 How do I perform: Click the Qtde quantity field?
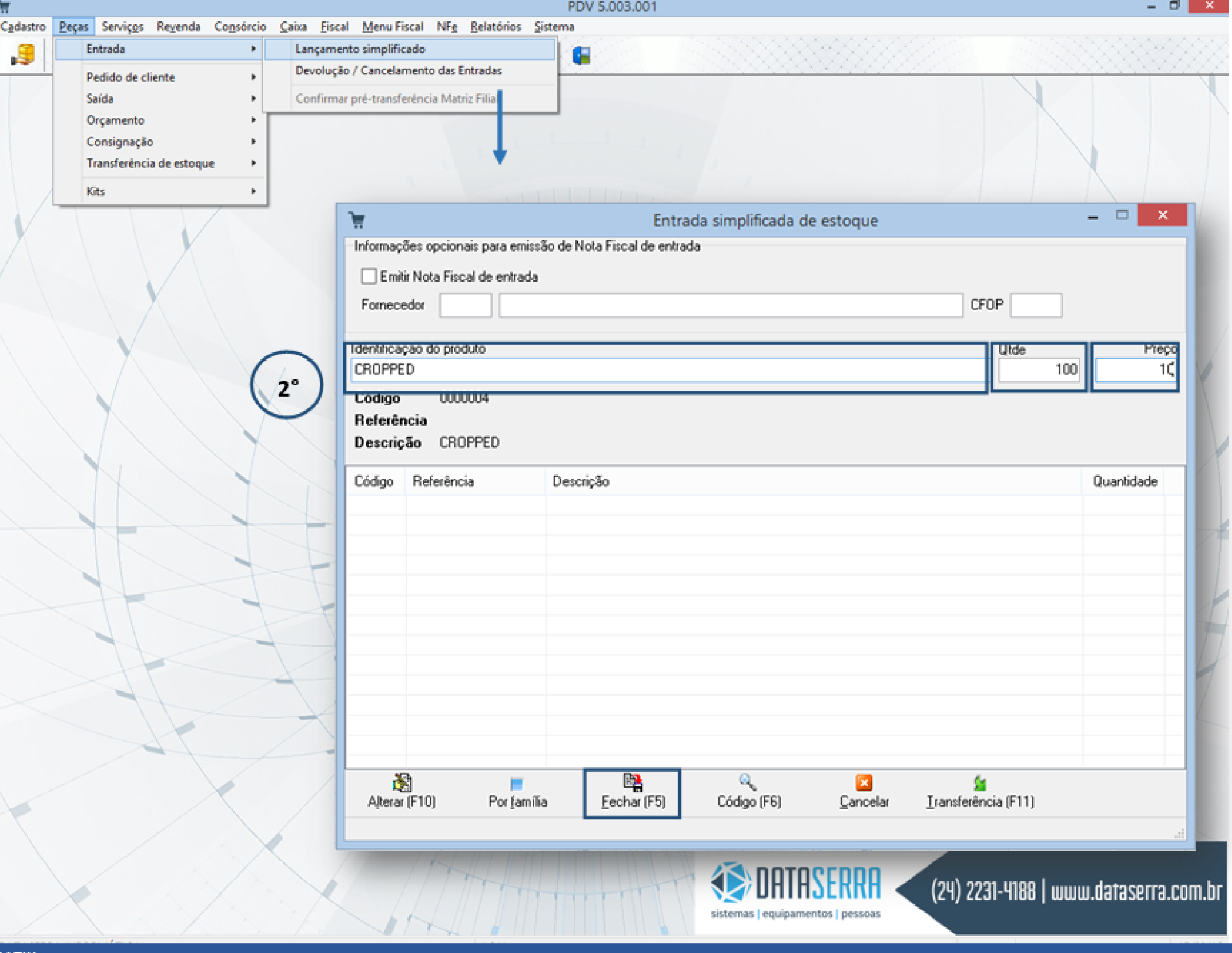tap(1038, 369)
